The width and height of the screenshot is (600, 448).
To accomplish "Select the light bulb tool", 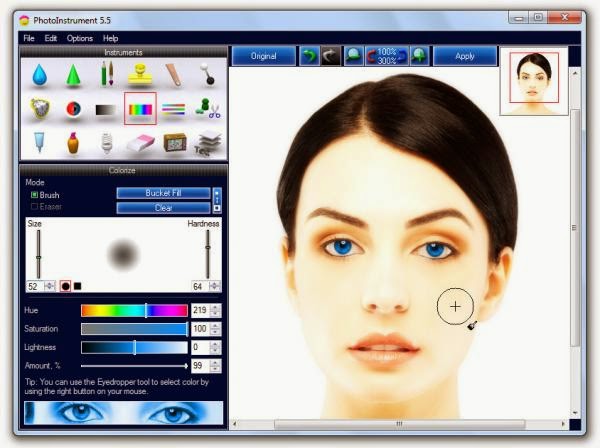I will [x=107, y=143].
